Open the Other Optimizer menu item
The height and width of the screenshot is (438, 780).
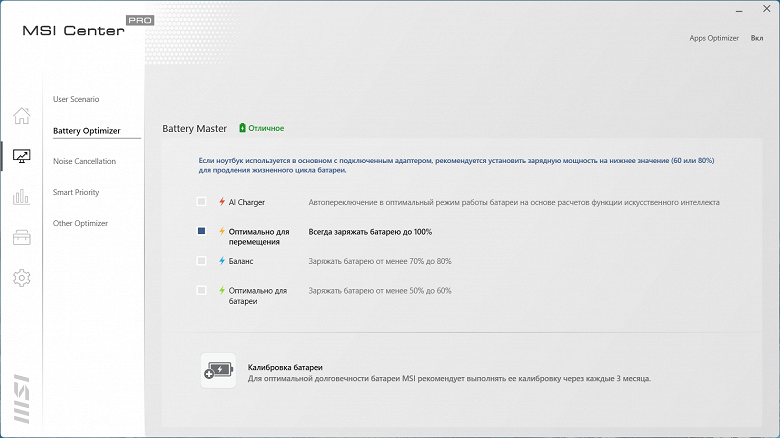click(x=80, y=223)
